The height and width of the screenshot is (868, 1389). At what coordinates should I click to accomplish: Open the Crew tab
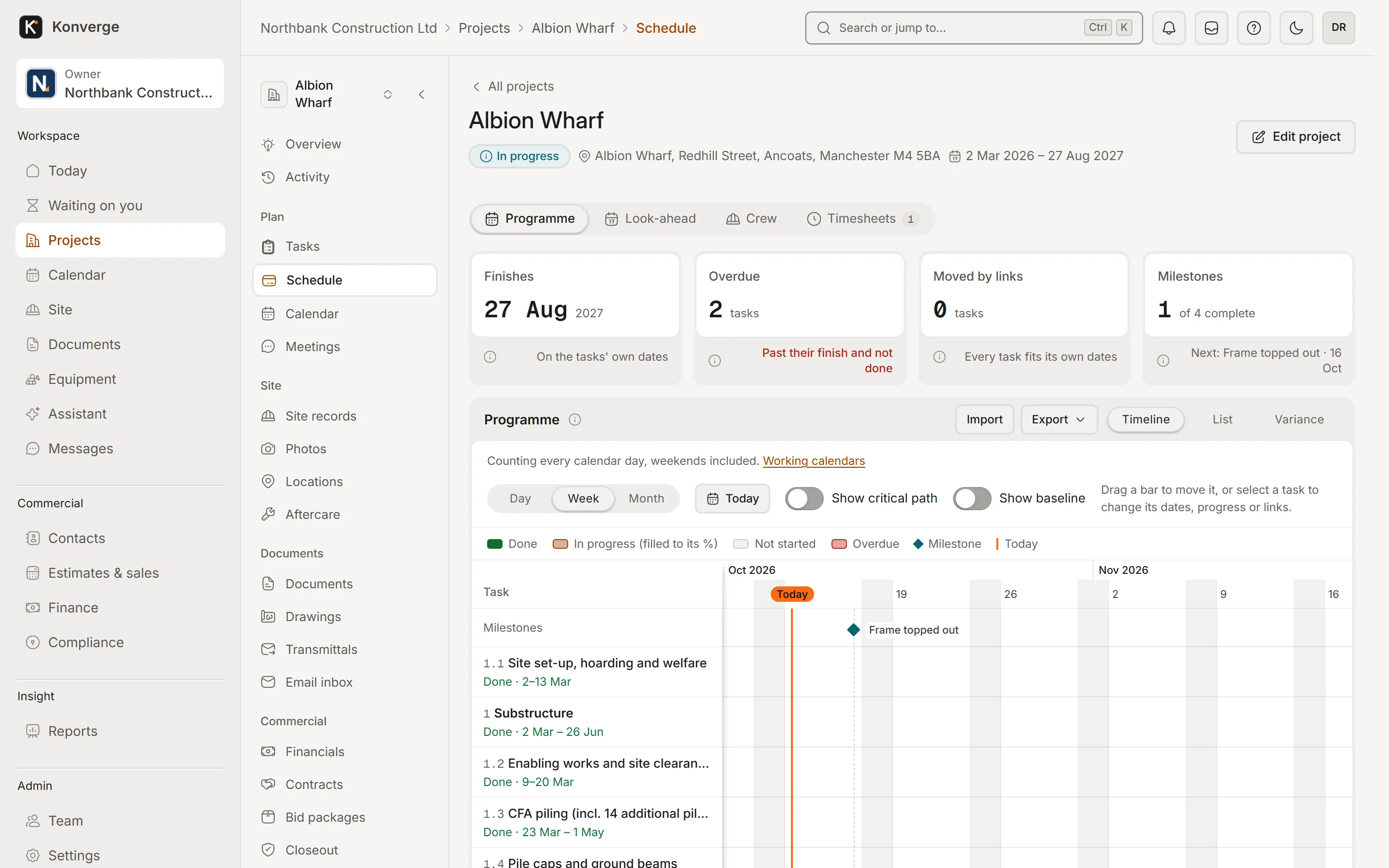point(751,219)
